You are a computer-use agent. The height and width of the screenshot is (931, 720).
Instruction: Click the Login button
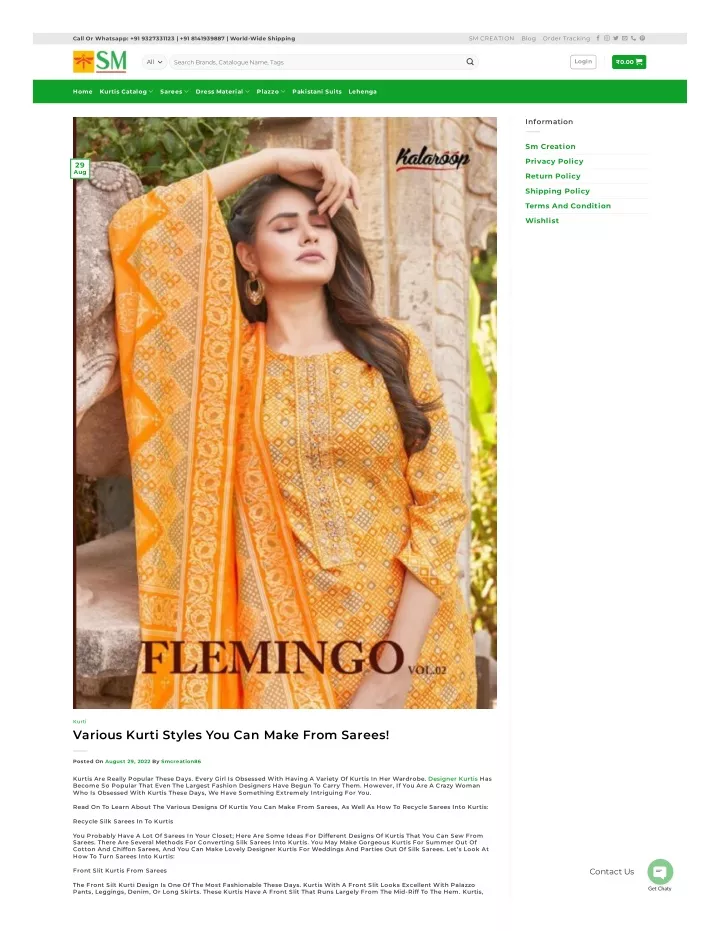(583, 62)
